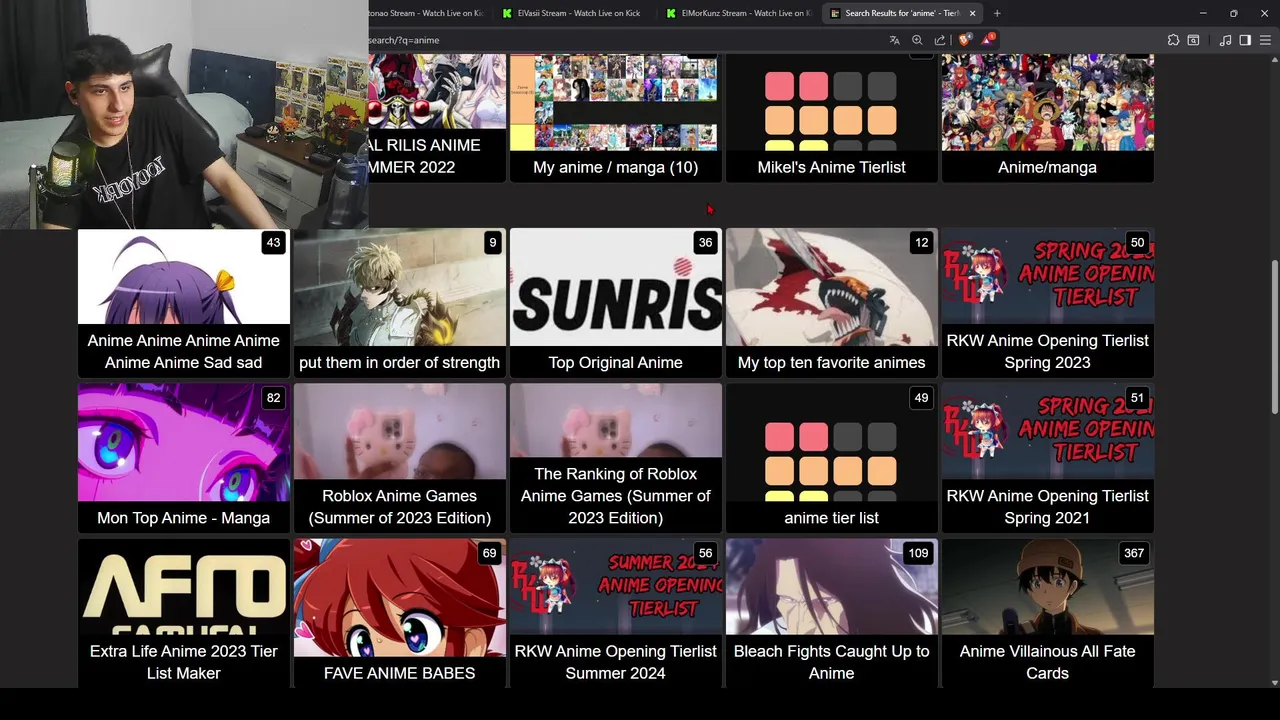Open the FAVE ANIME BABES template
Screen dimensions: 1280x720
[x=400, y=613]
